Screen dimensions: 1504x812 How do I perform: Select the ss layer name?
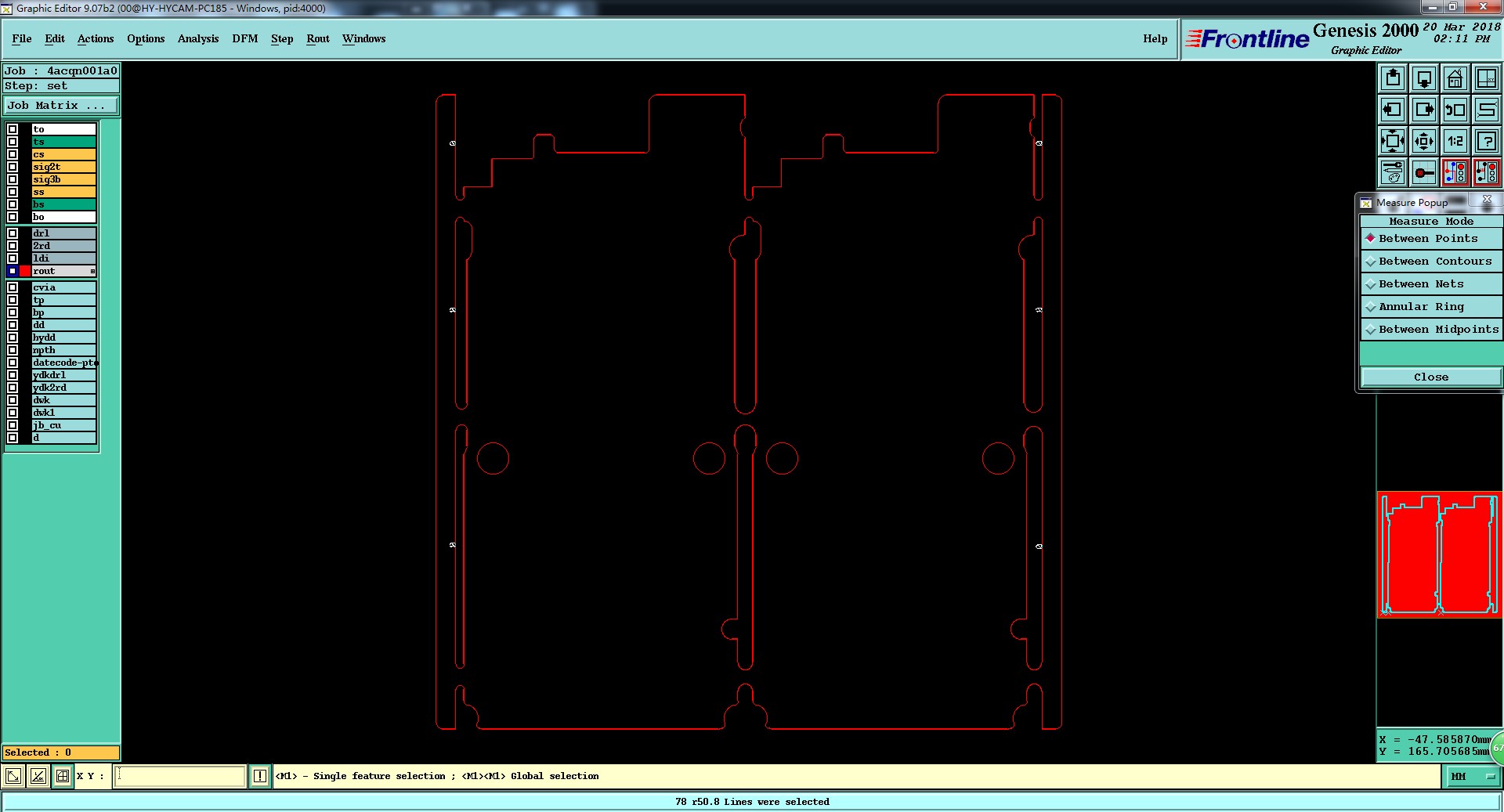(x=63, y=192)
